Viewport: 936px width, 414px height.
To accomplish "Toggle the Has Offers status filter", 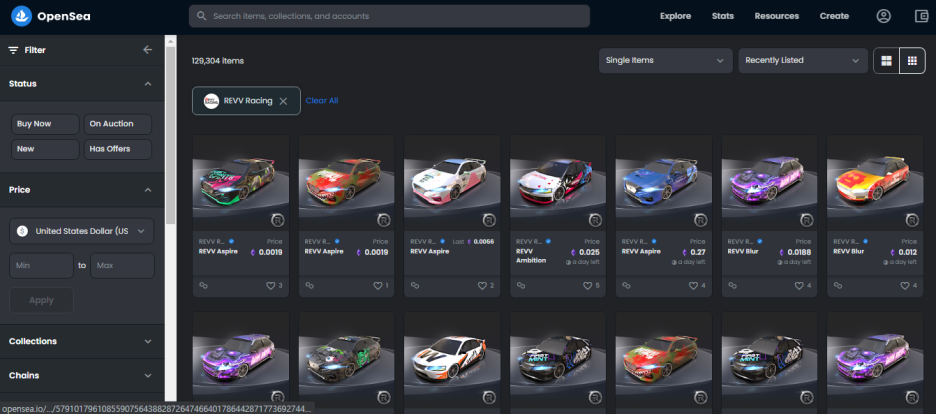I will pos(118,149).
